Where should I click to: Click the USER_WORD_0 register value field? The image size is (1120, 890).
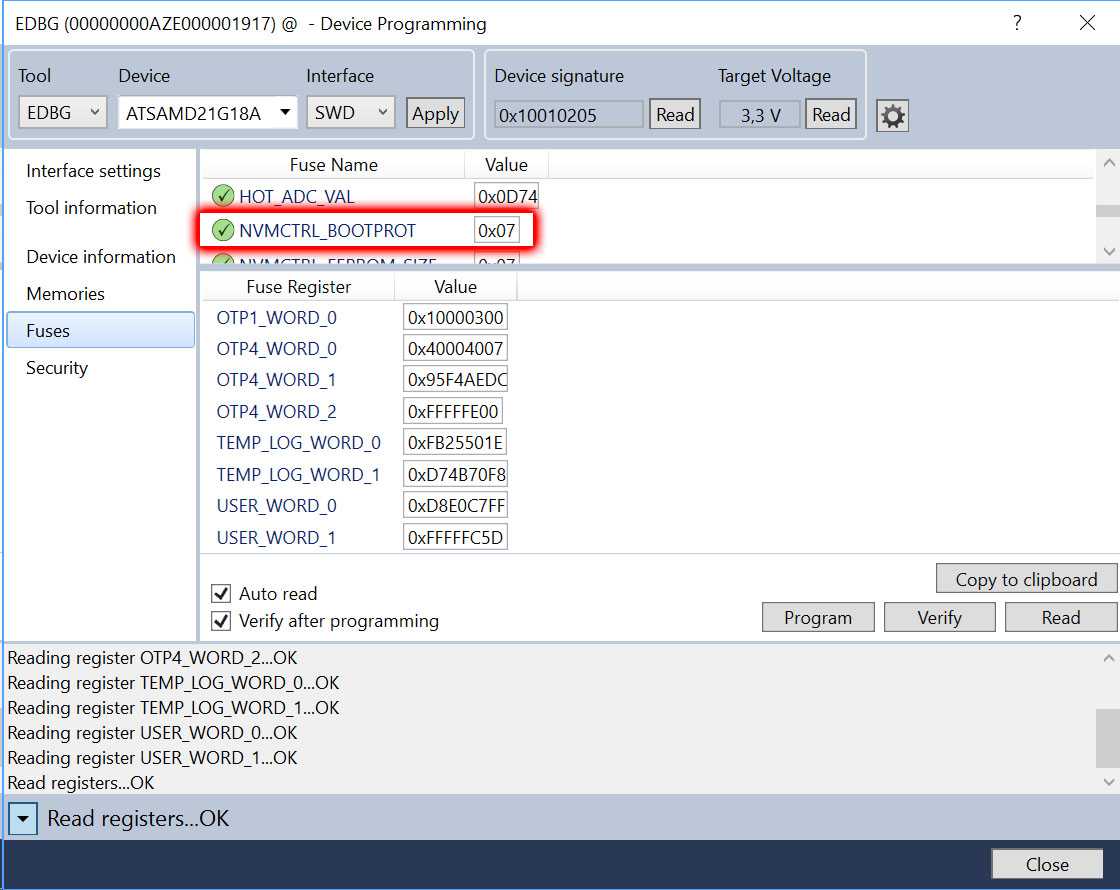coord(456,506)
